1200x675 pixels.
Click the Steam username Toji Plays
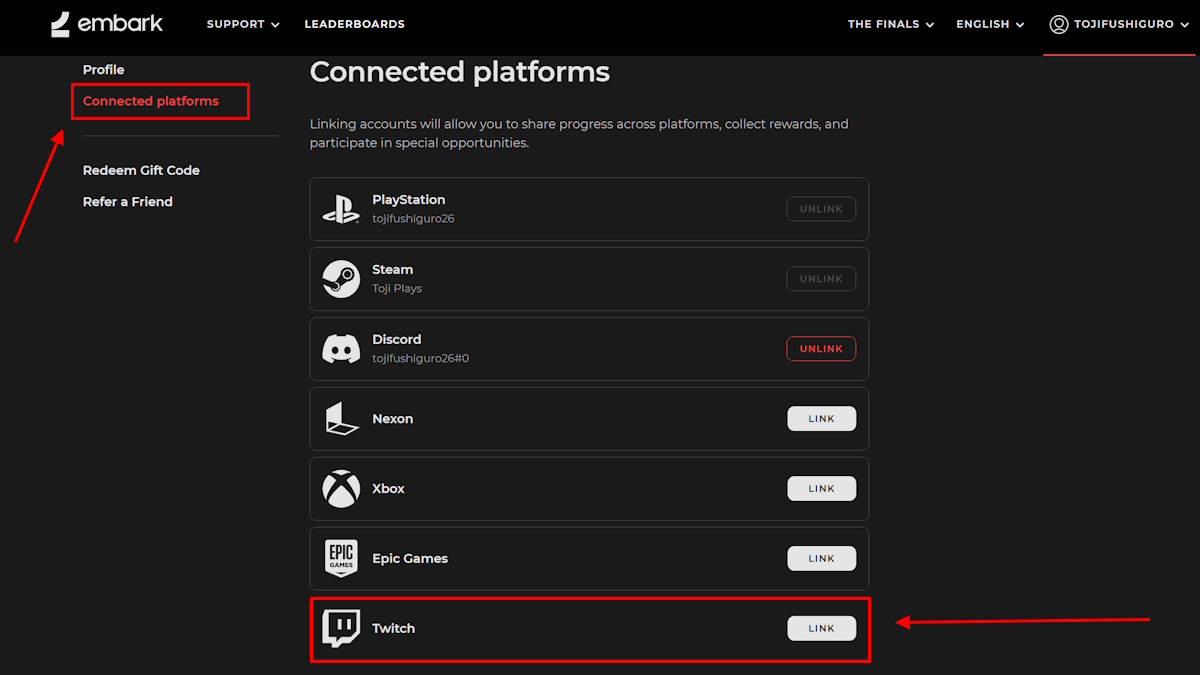(397, 289)
